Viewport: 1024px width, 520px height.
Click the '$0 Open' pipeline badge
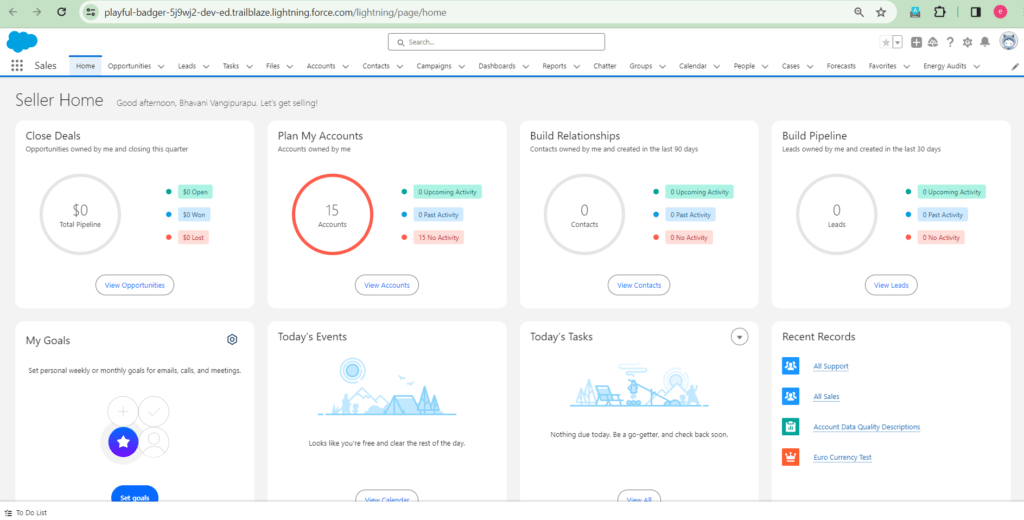[195, 192]
